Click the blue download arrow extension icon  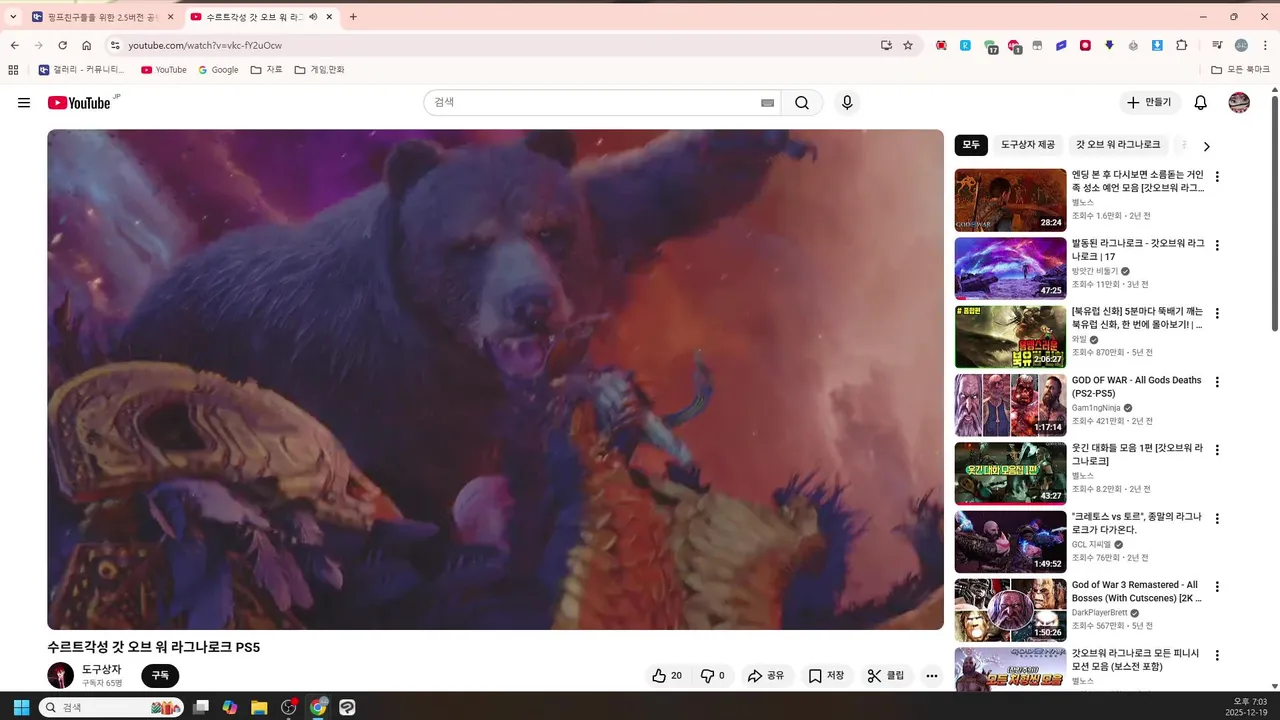coord(1157,45)
